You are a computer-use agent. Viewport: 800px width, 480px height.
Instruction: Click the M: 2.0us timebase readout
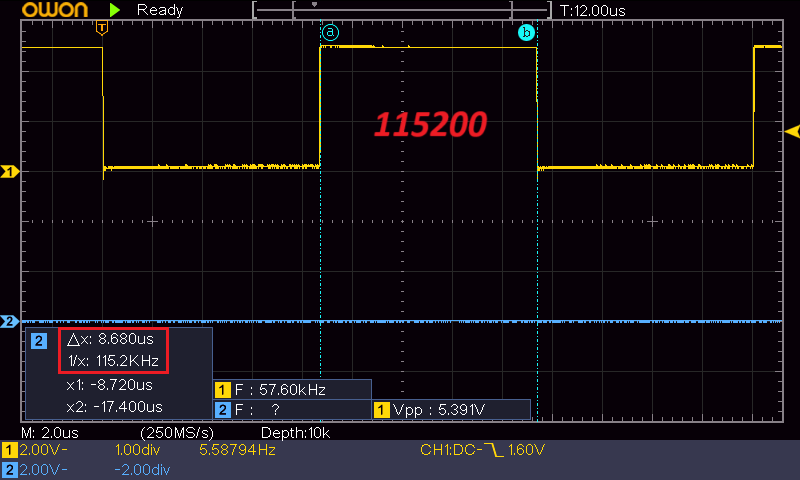50,433
